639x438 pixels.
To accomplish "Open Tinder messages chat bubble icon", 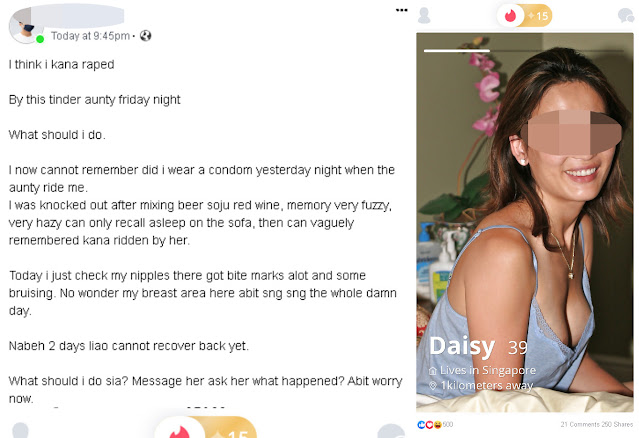I will (626, 16).
